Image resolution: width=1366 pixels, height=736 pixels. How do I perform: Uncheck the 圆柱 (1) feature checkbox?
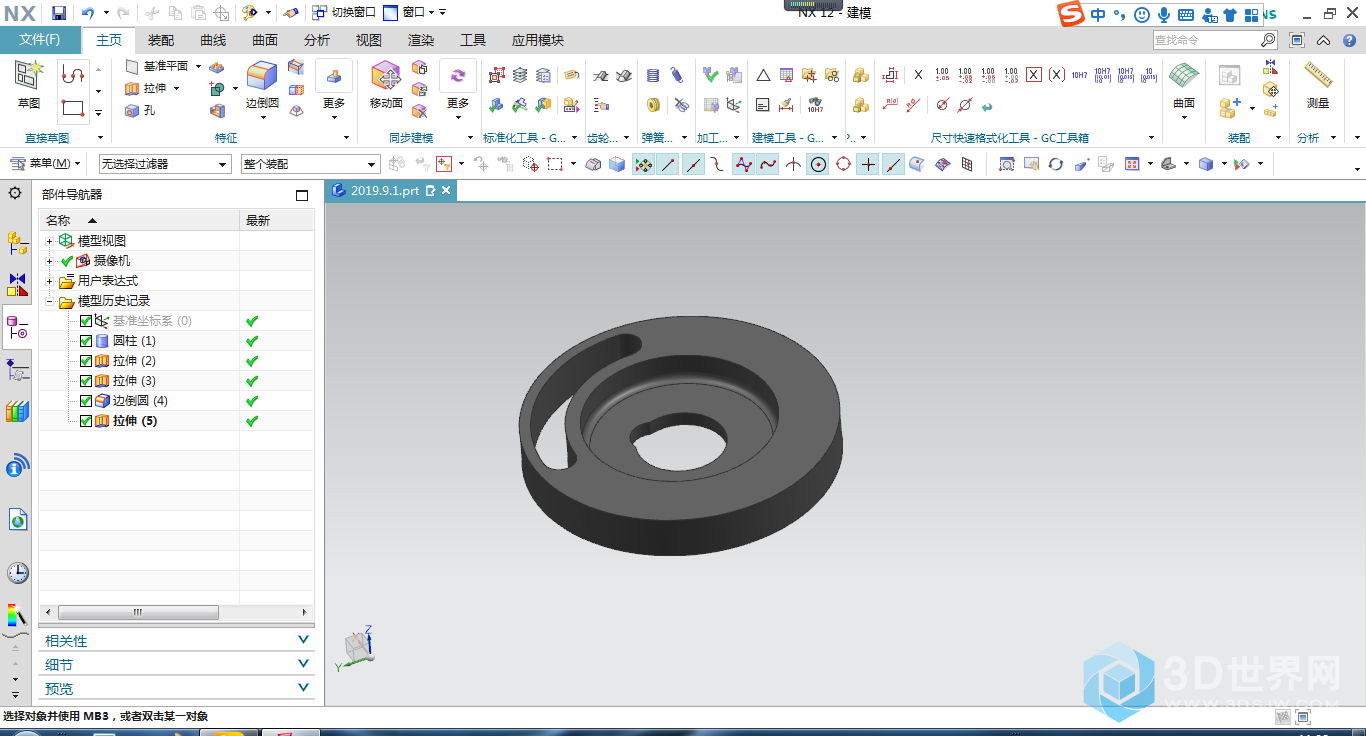86,341
